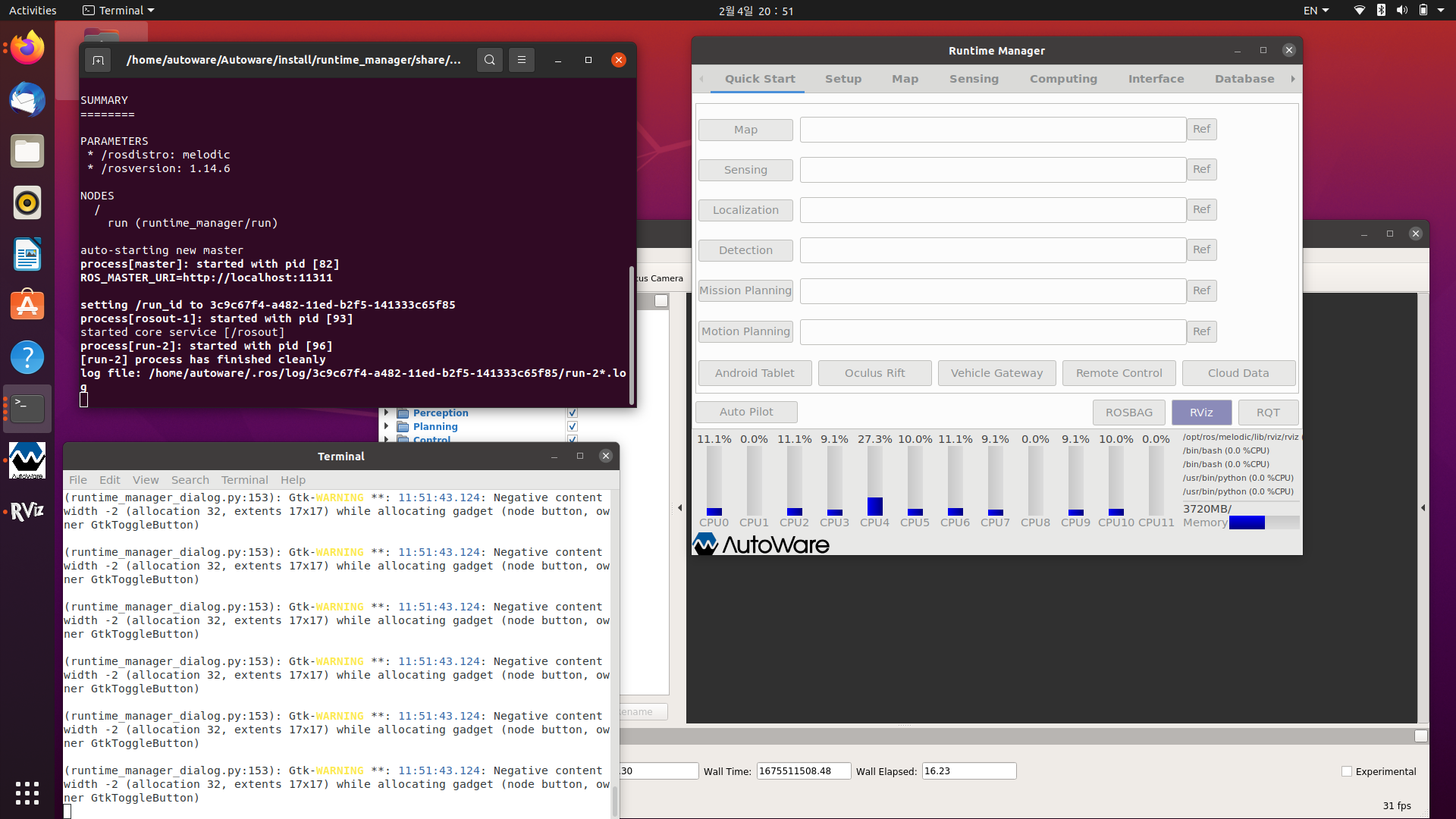Open the Terminal window's Edit menu

pyautogui.click(x=109, y=480)
